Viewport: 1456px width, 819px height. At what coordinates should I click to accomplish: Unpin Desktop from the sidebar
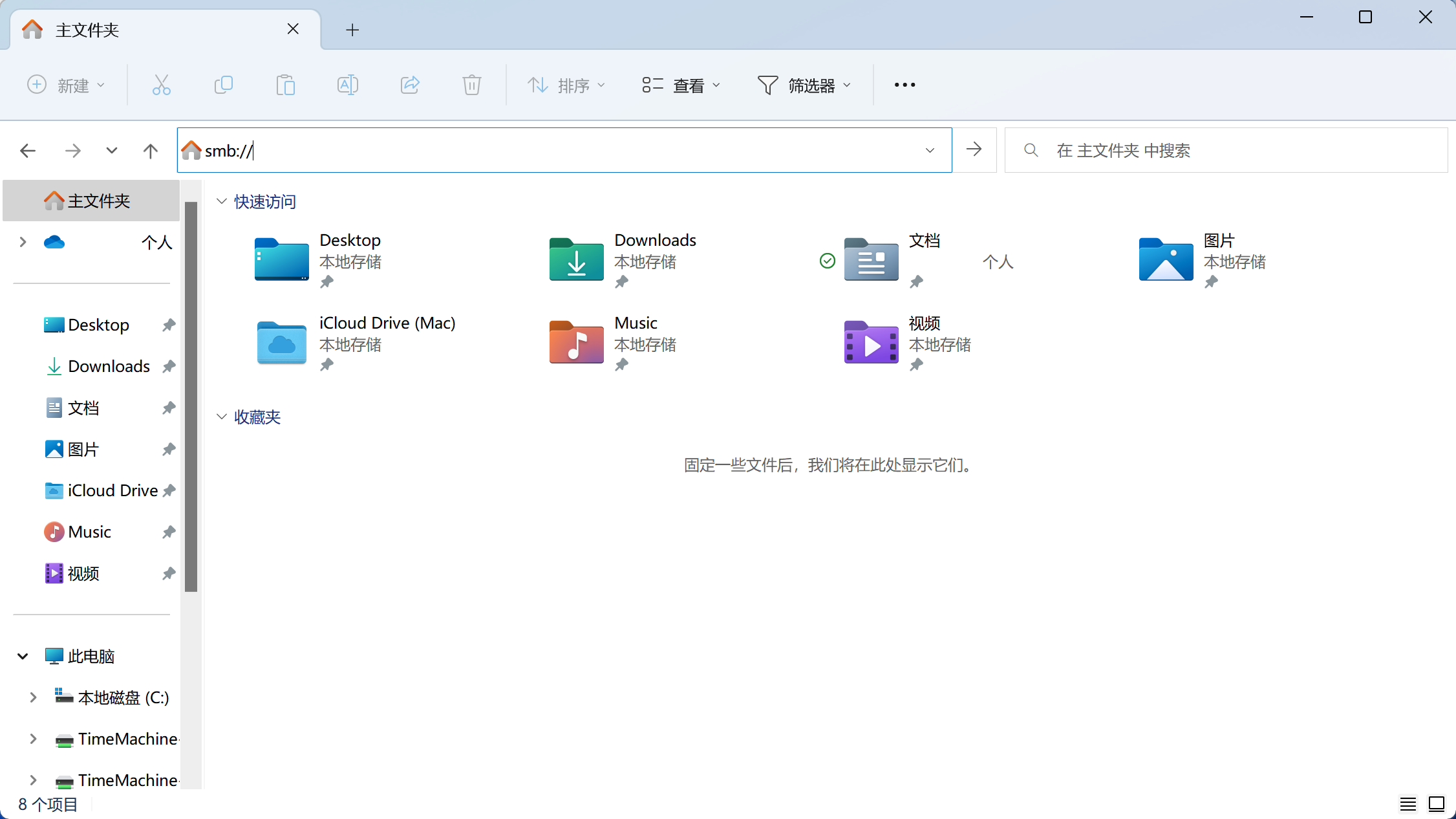pos(168,325)
